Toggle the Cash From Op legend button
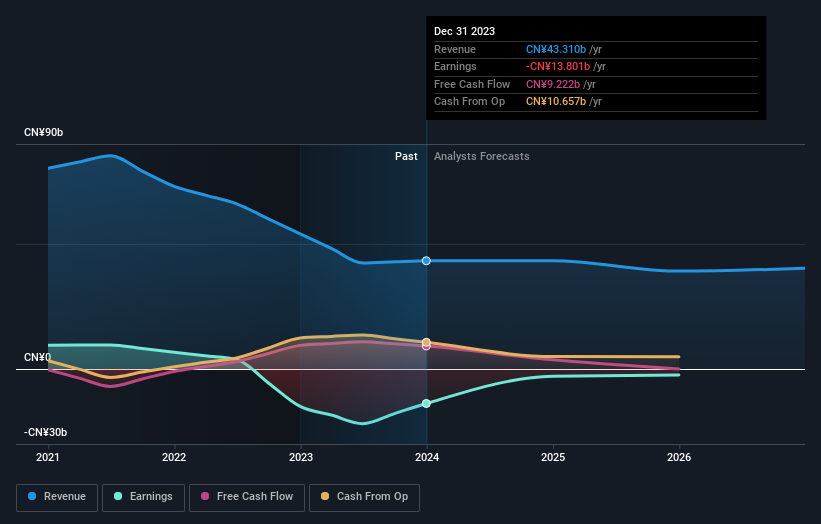821x524 pixels. tap(364, 497)
